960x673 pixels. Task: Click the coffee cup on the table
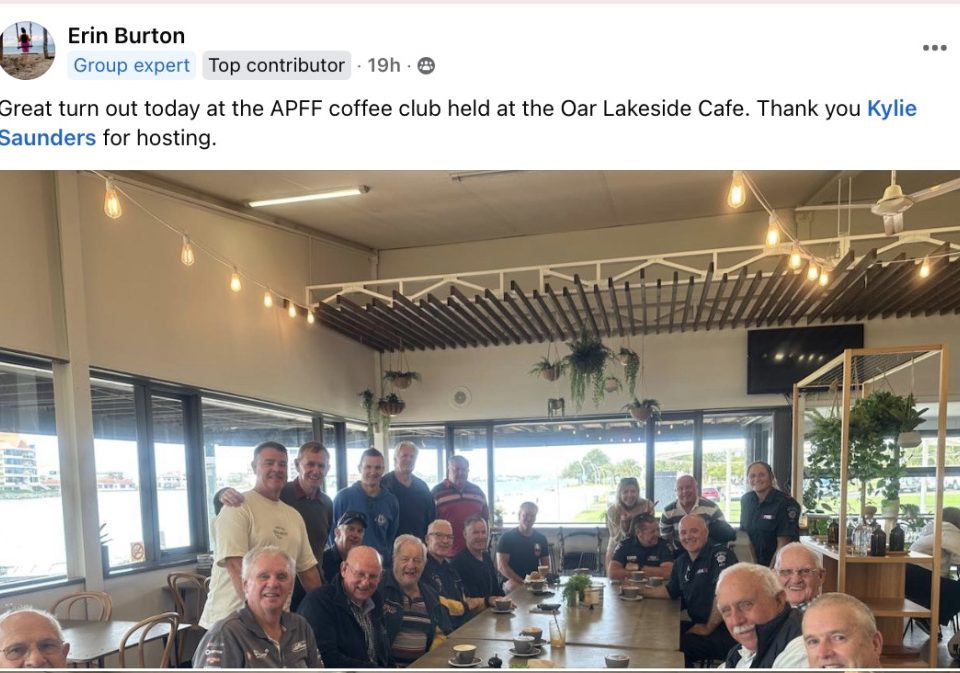coord(464,655)
